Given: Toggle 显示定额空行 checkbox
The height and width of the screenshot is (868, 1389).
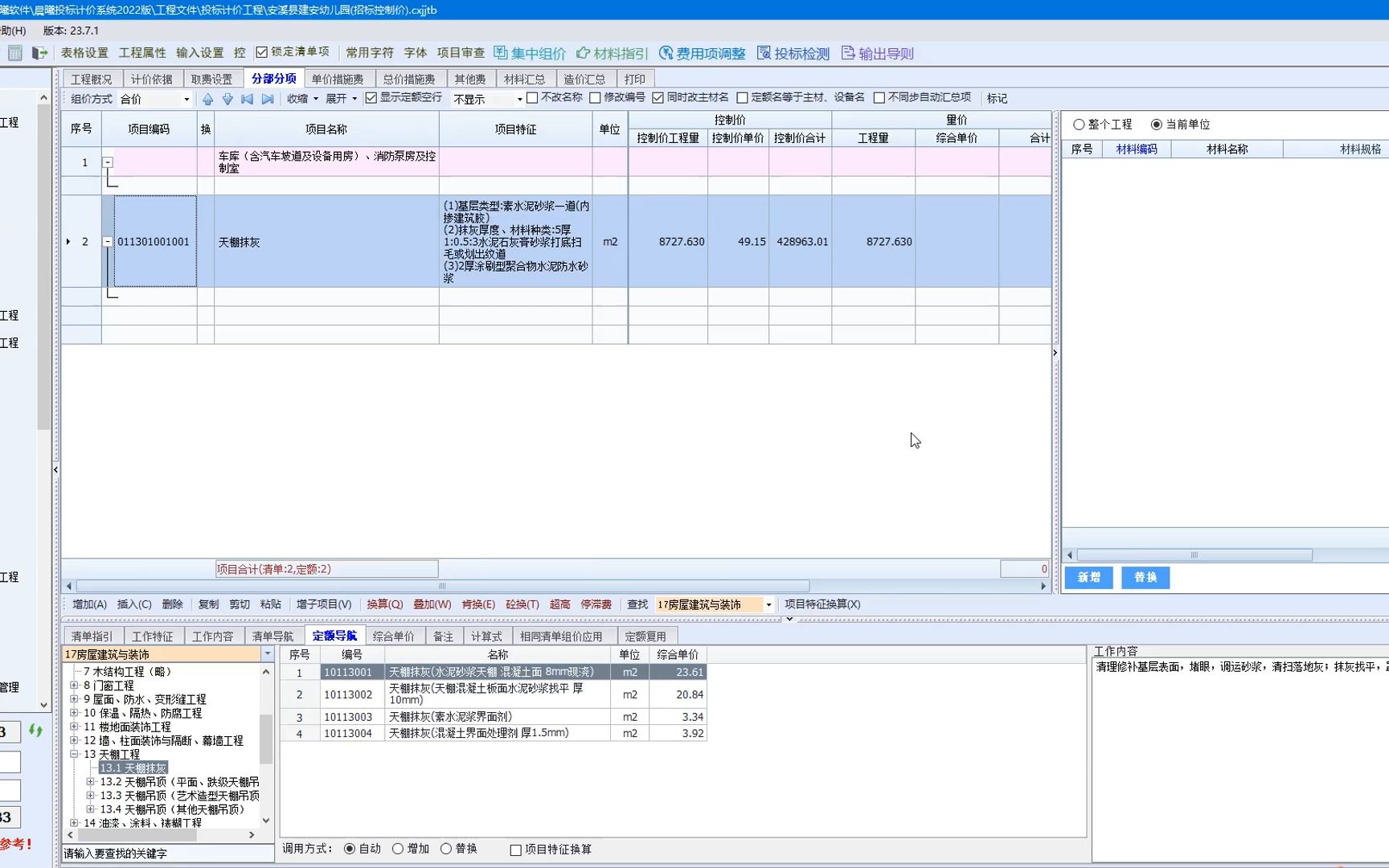Looking at the screenshot, I should coord(371,98).
